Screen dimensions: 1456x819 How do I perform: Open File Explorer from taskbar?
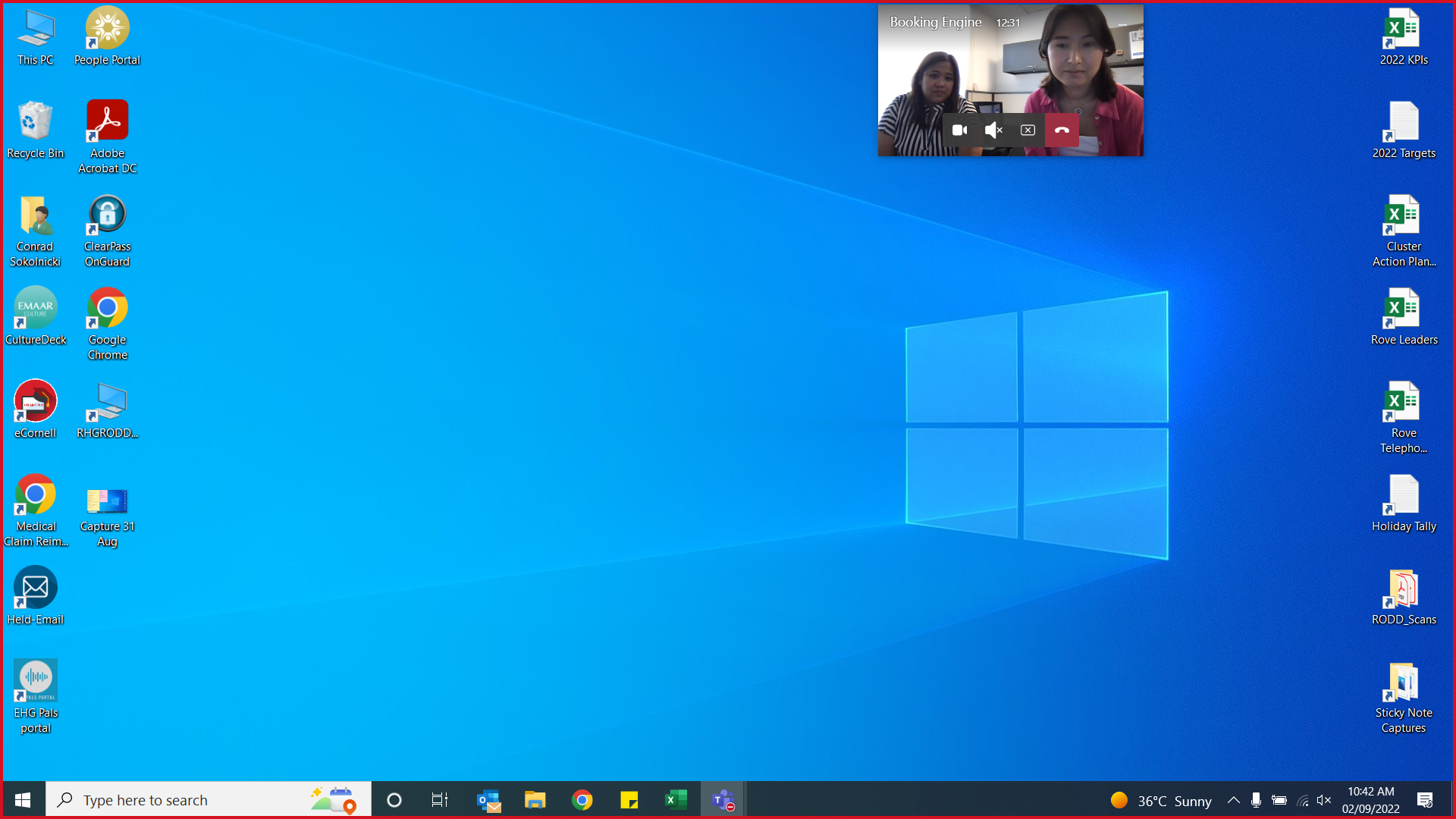pyautogui.click(x=535, y=800)
